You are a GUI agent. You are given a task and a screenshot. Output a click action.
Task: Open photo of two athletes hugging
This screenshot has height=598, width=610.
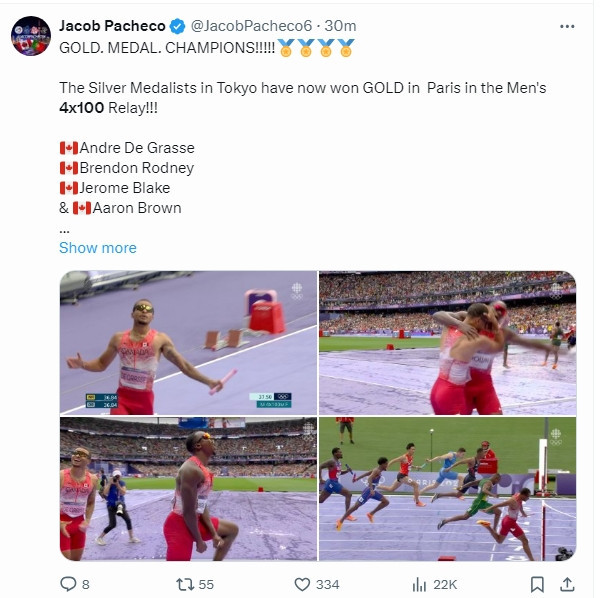coord(447,343)
